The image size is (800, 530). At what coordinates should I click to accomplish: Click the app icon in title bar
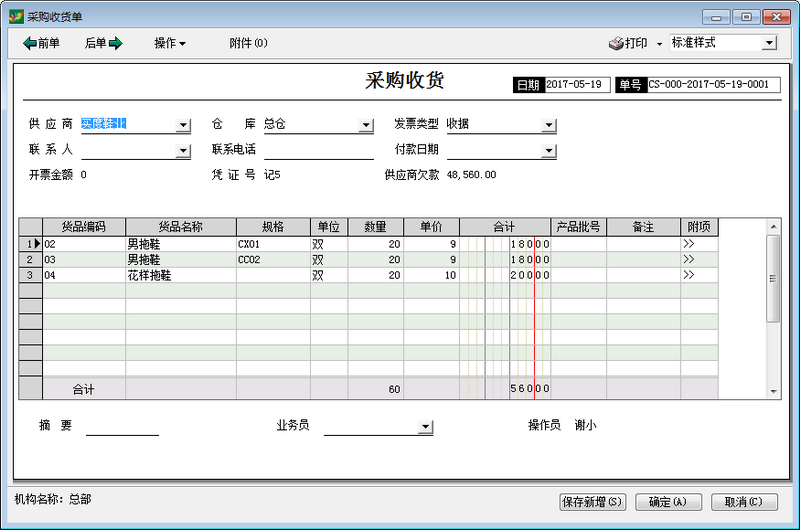pos(16,16)
